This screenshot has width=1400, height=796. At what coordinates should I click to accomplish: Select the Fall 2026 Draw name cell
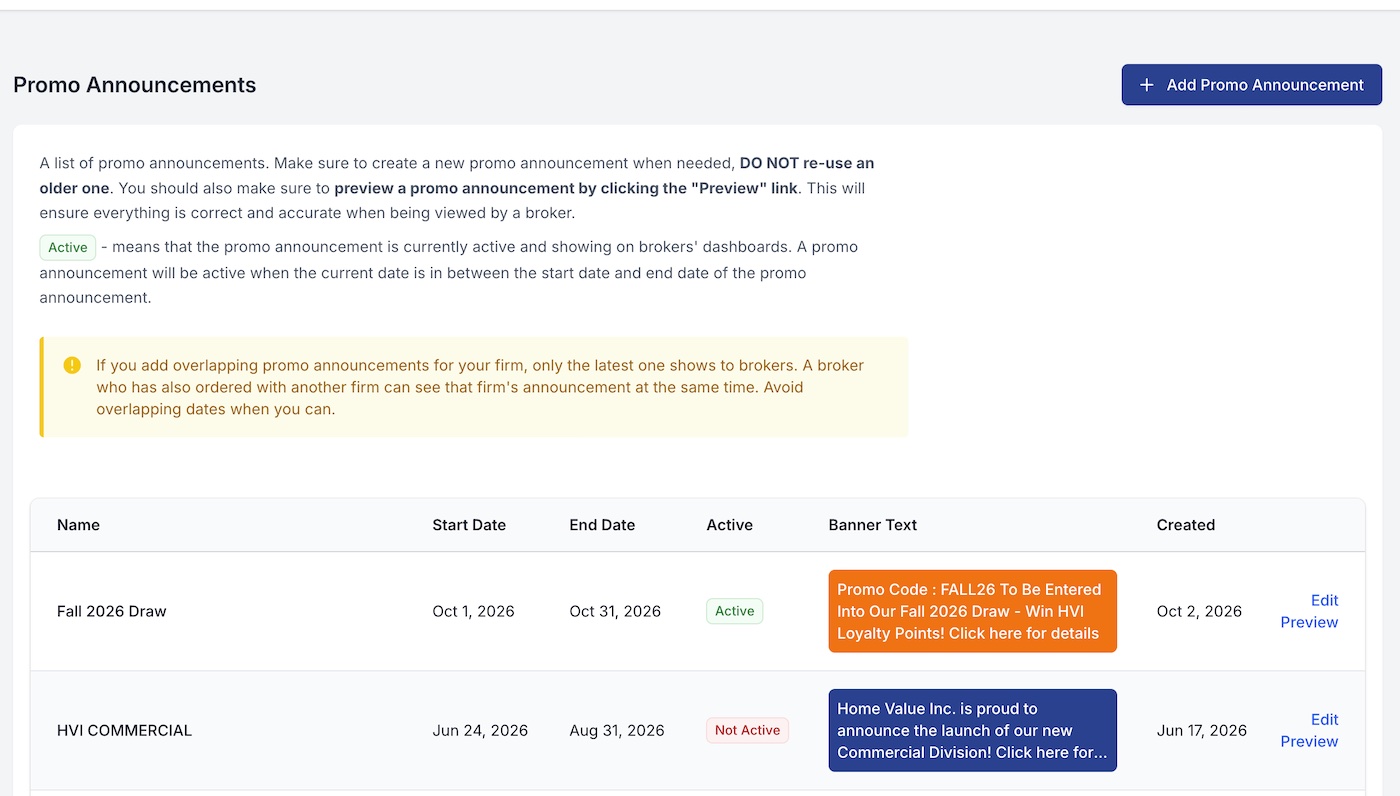112,611
